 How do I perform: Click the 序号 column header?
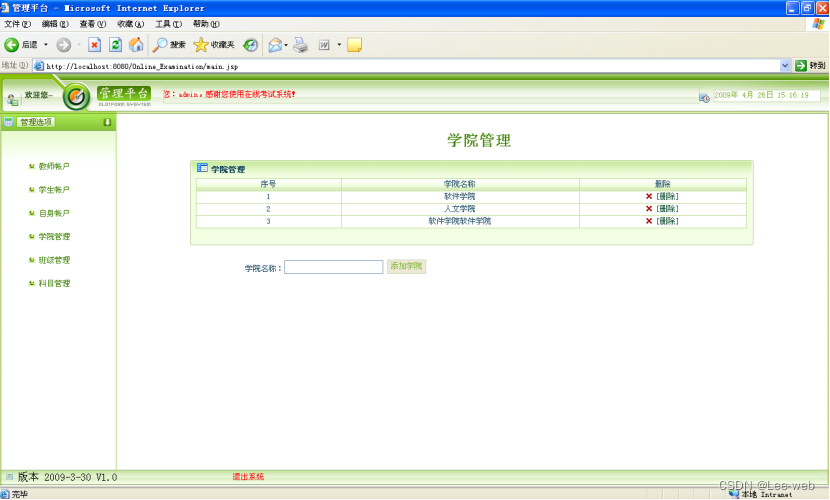coord(268,184)
